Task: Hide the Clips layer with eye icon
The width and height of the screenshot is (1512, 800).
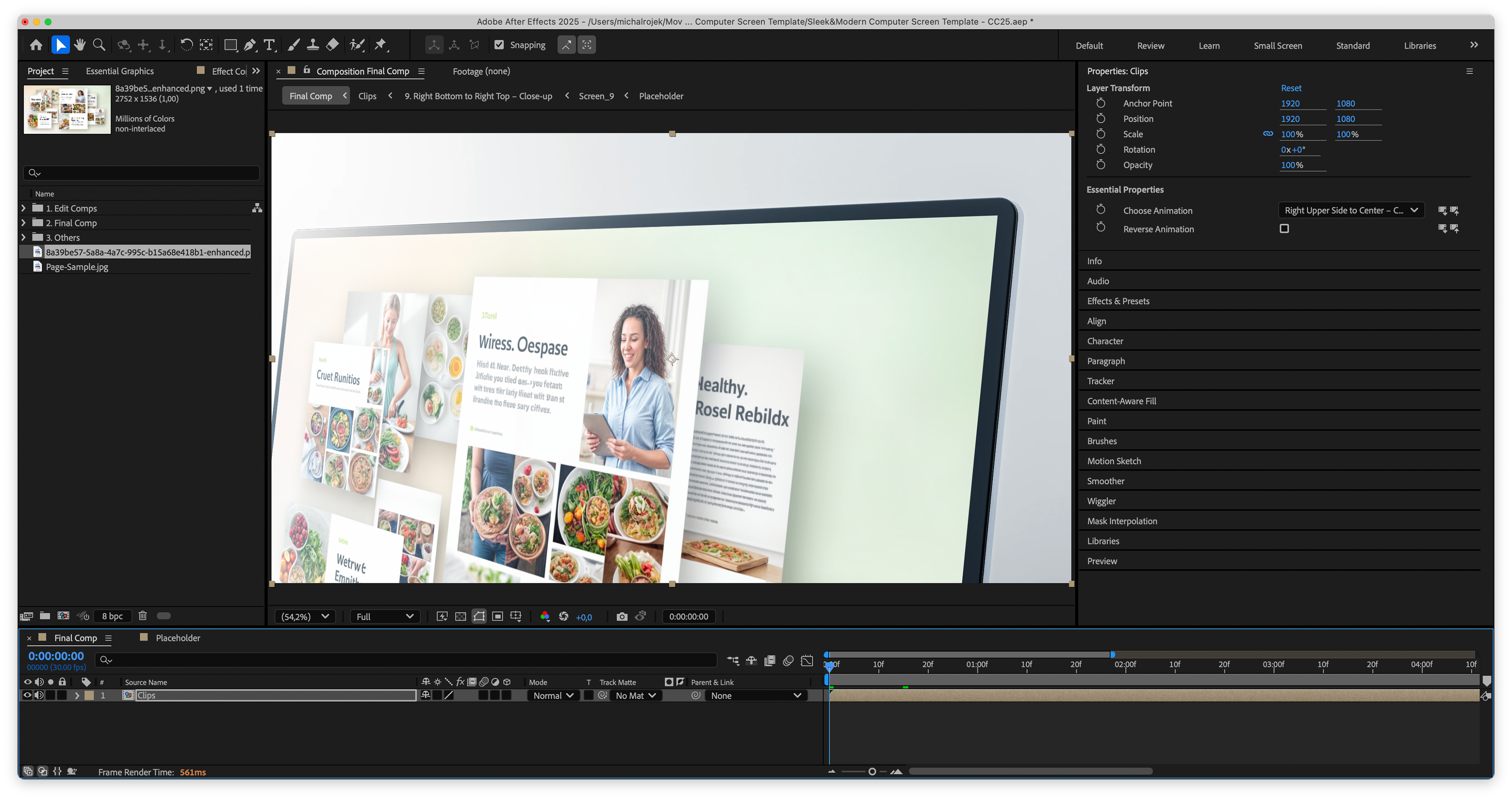Action: [27, 696]
